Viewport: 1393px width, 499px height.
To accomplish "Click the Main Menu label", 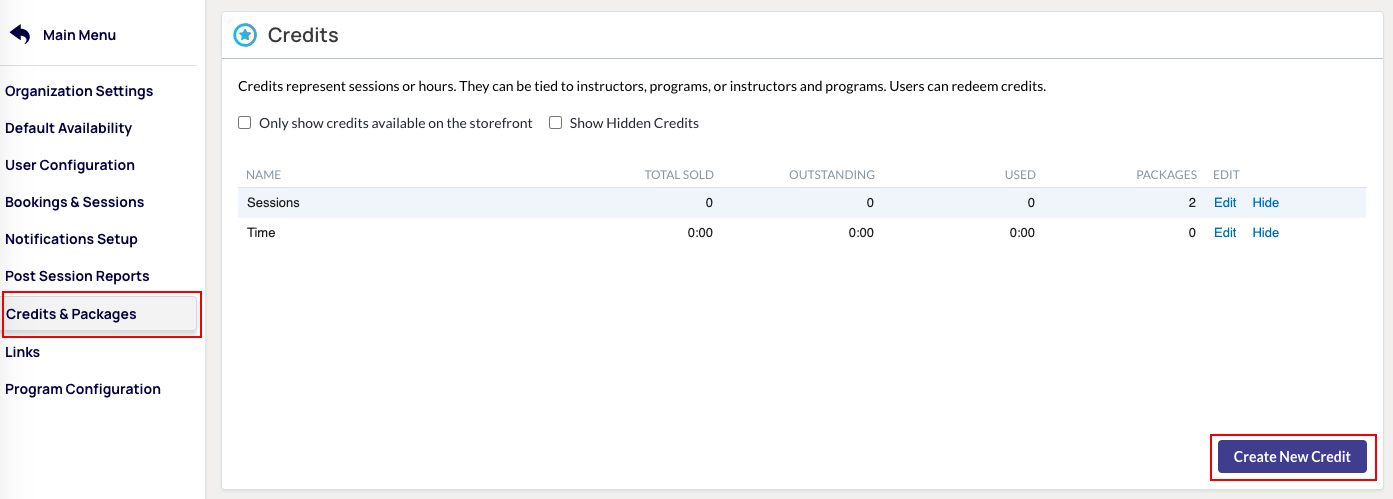I will point(79,35).
